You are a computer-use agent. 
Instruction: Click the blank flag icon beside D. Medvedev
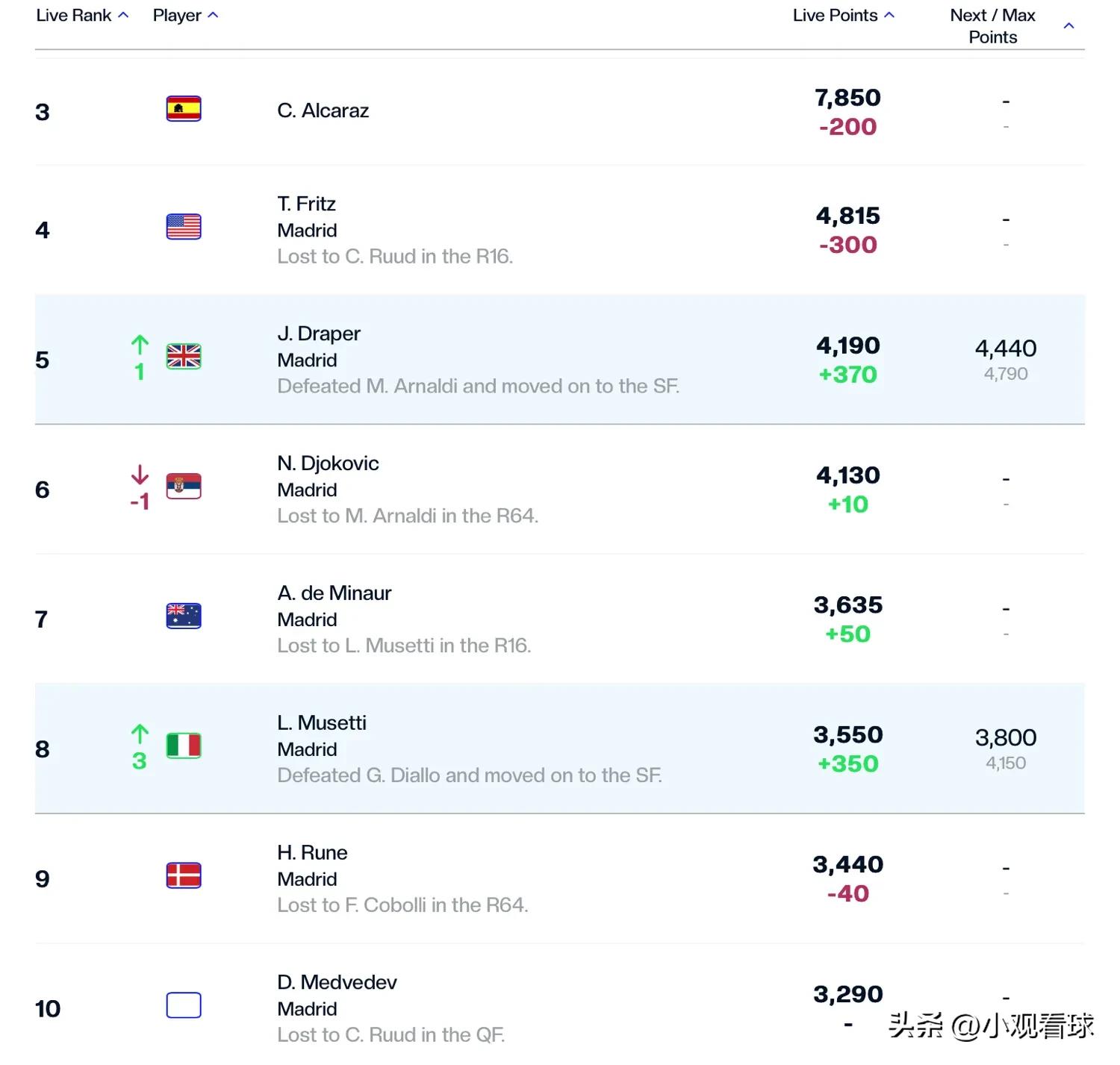(x=184, y=1005)
